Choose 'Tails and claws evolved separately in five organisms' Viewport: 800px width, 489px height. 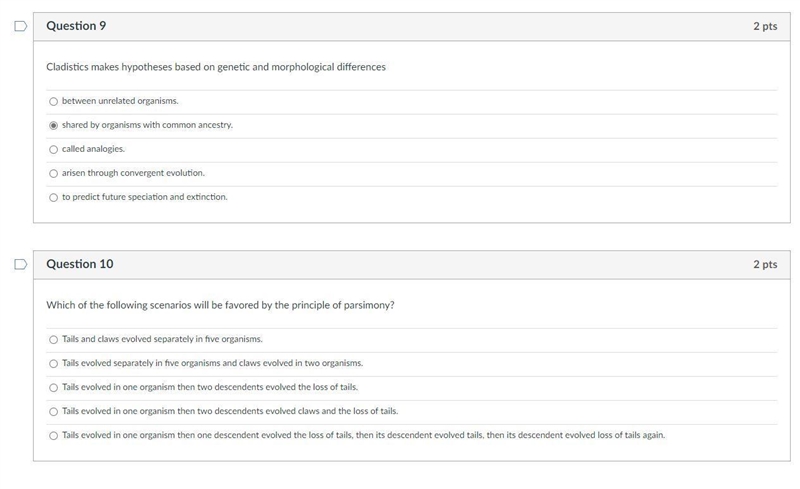coord(53,339)
